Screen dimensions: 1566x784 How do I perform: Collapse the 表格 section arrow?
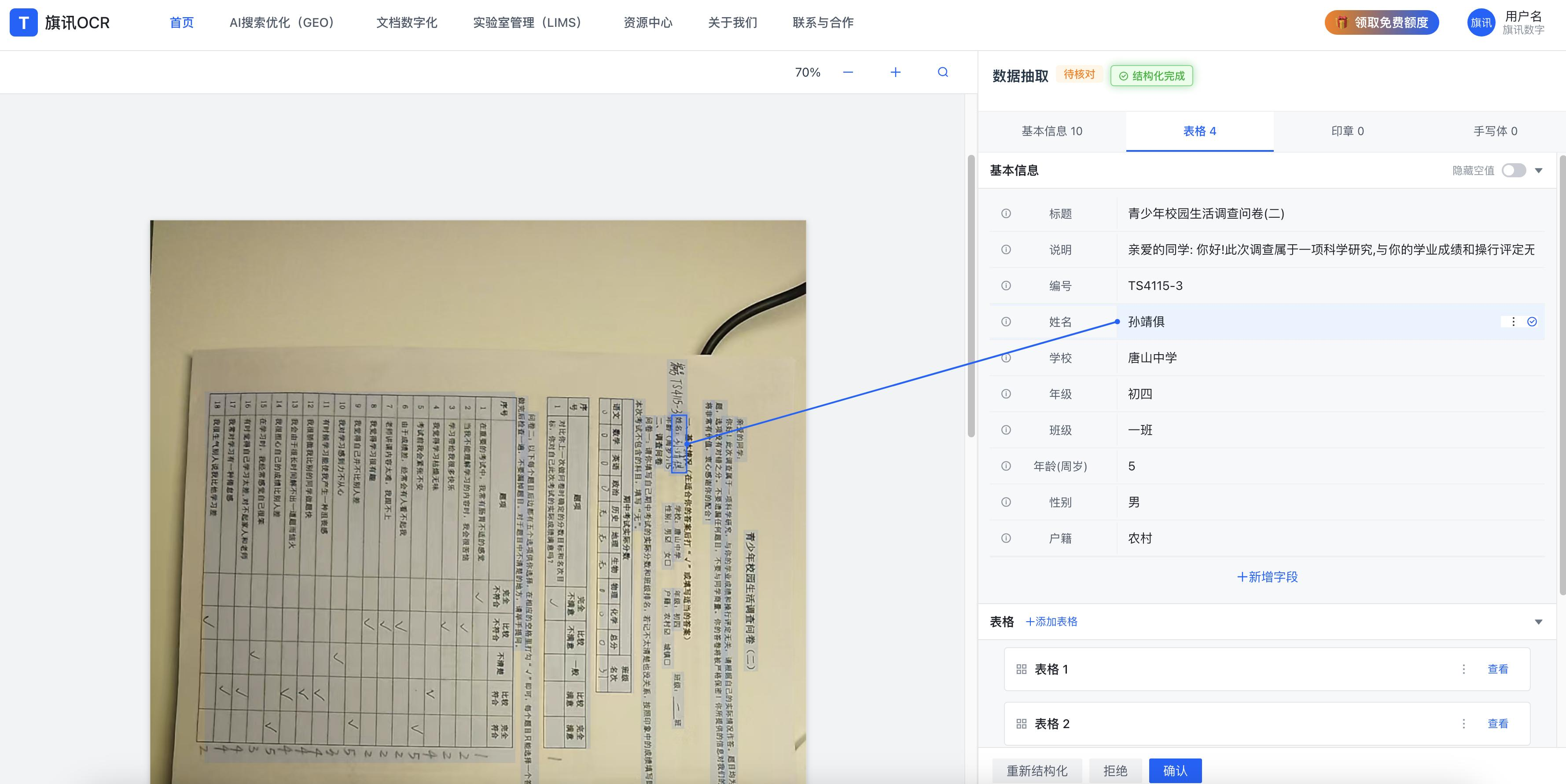coord(1539,622)
